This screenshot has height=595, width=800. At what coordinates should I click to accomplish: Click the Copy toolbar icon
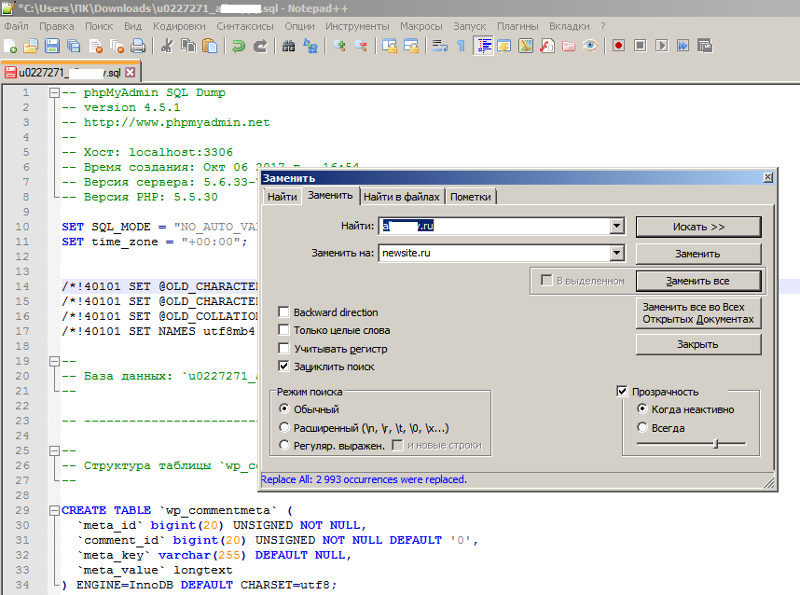(x=188, y=46)
